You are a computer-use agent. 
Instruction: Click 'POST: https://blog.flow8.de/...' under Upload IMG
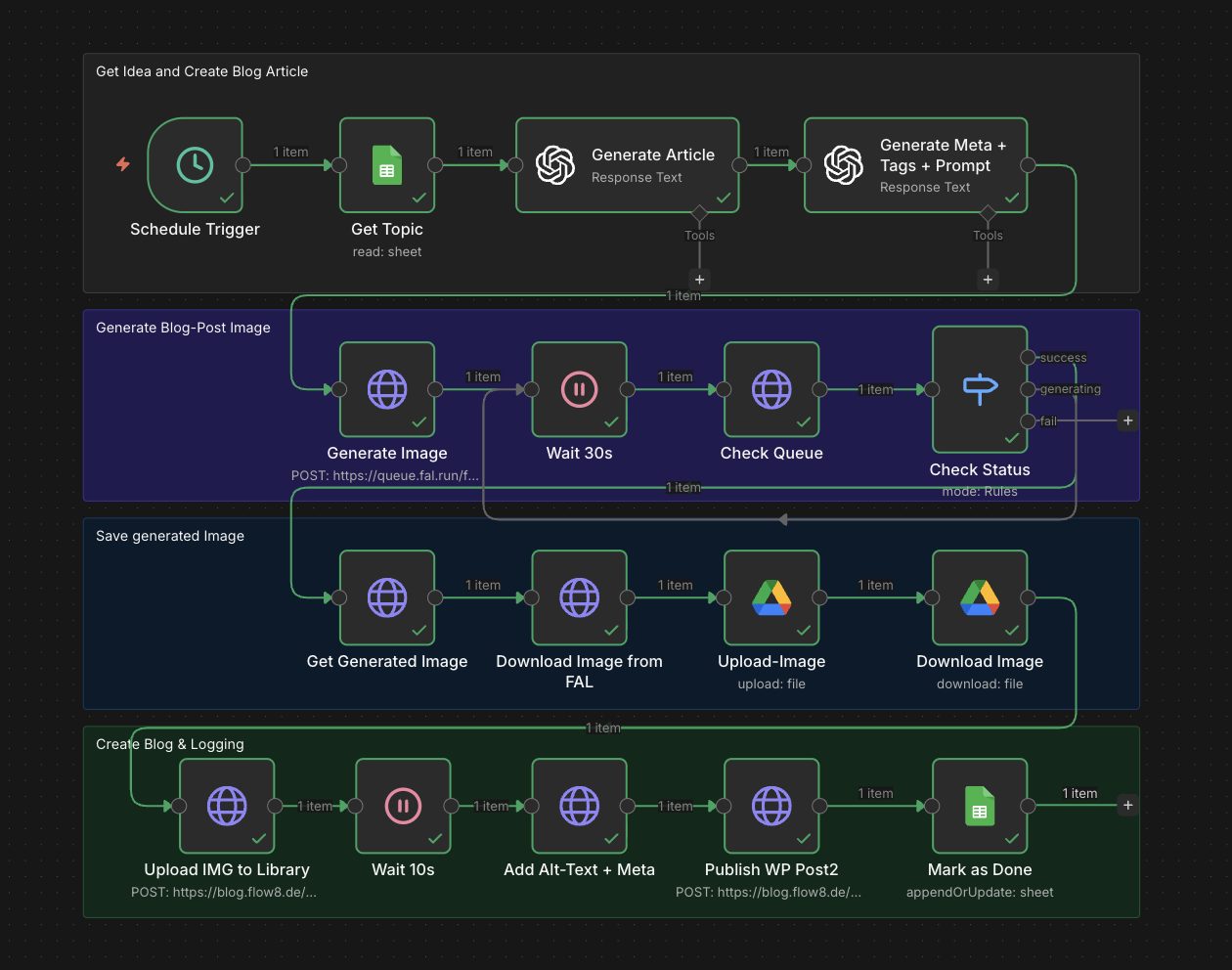[224, 893]
